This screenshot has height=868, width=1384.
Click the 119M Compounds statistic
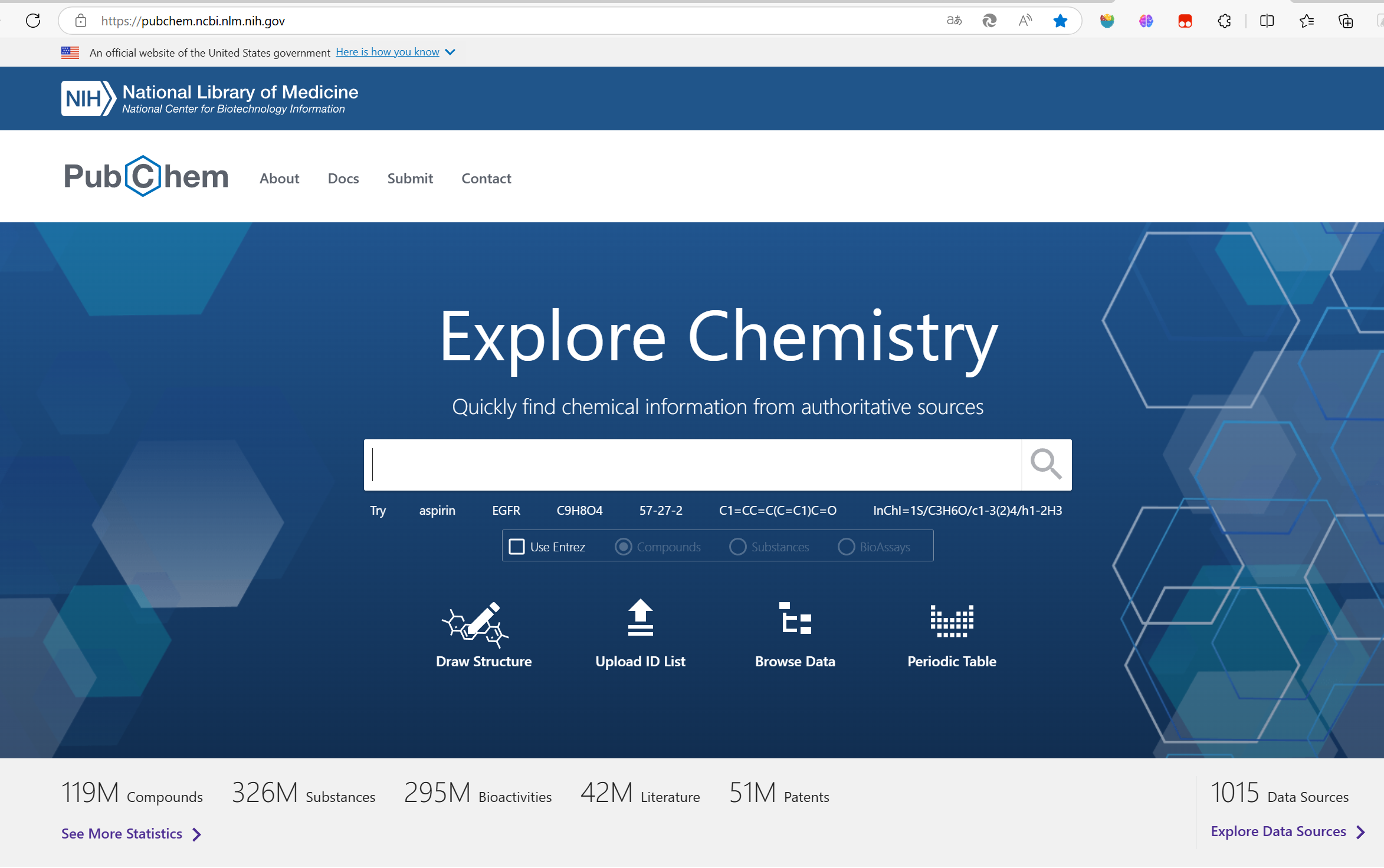[132, 793]
